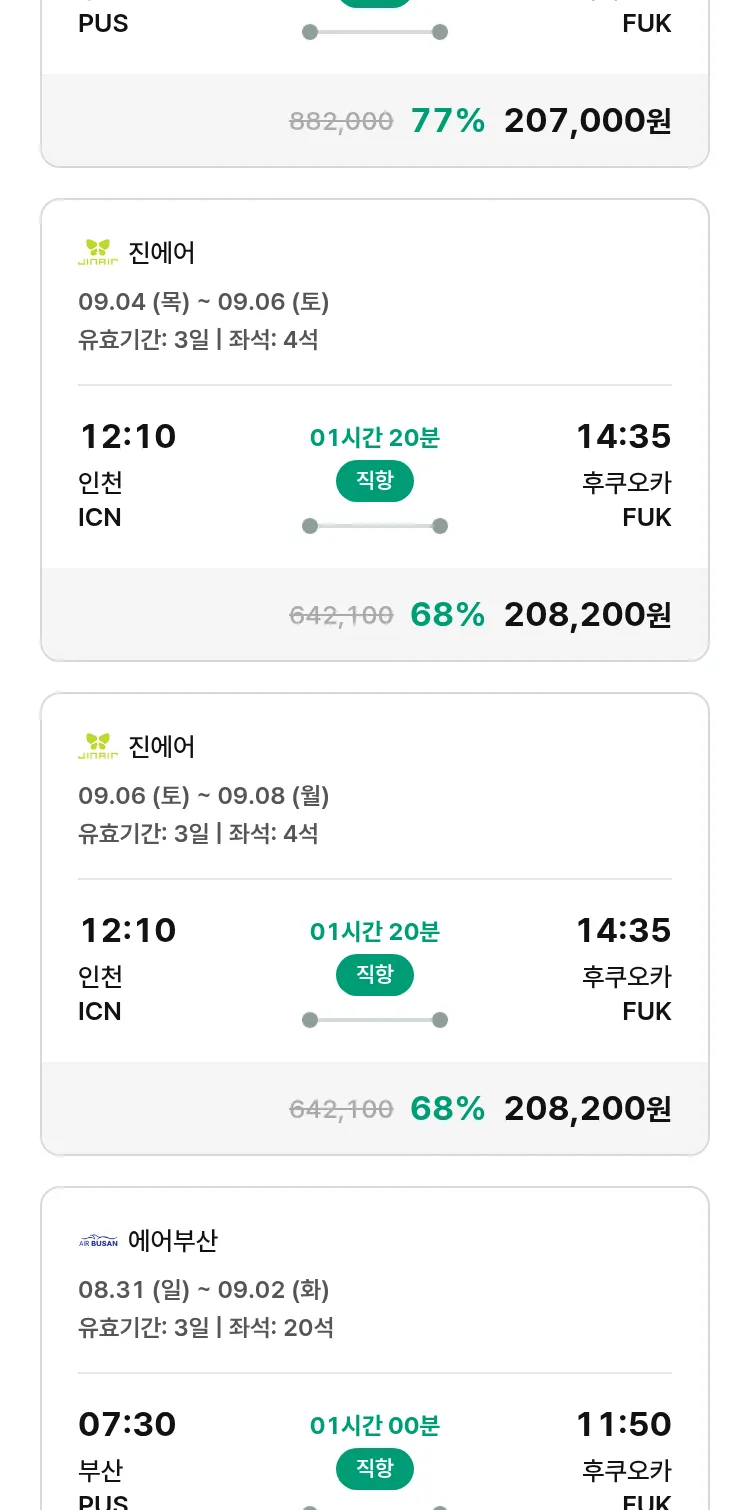Open the 08.31 (일) ~ 09.02 (화) date range

204,1290
